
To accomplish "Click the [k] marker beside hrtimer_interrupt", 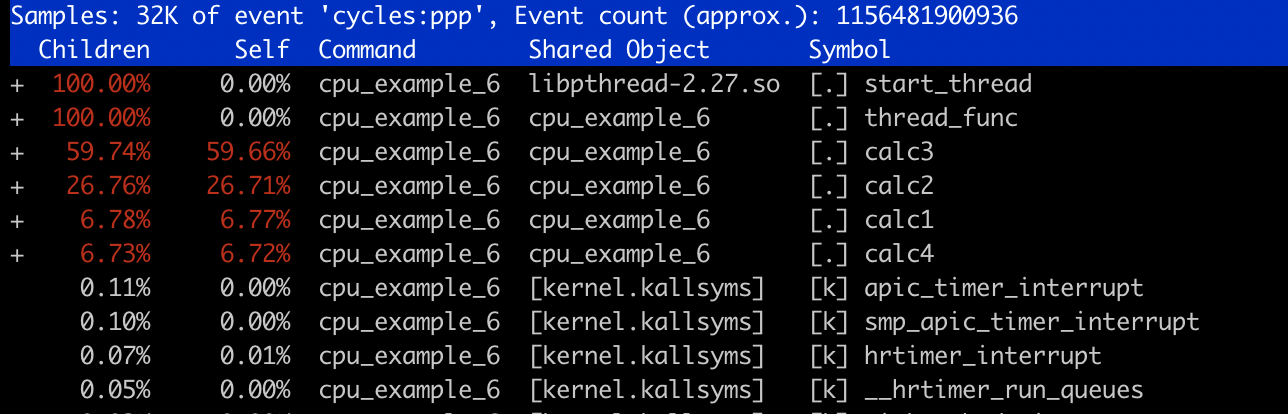I will [829, 356].
